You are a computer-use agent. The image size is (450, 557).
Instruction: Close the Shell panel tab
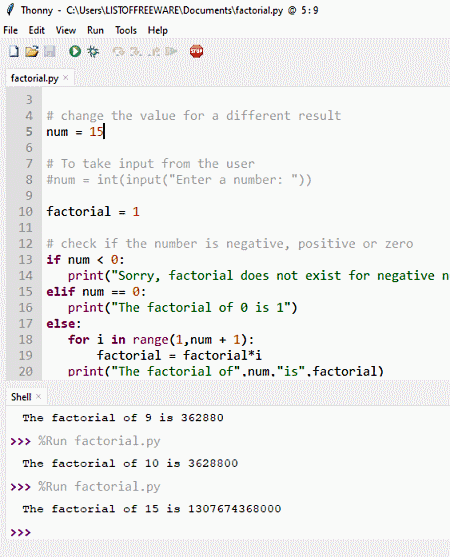click(39, 396)
